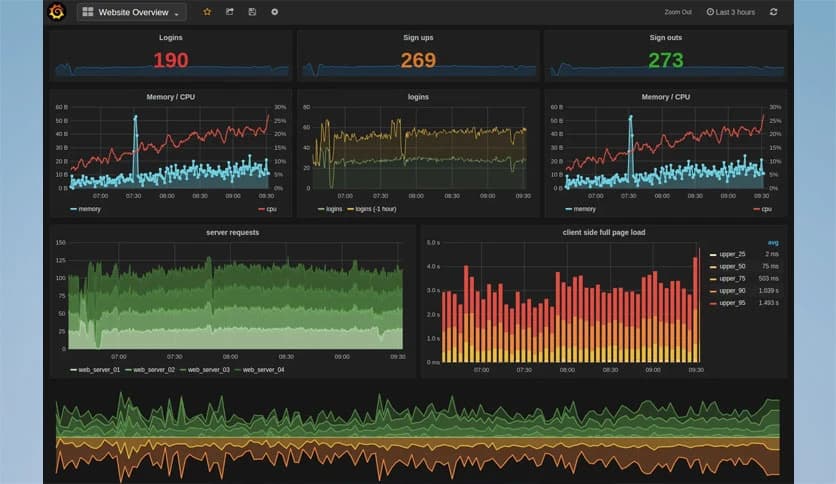This screenshot has width=836, height=484.
Task: Star the Website Overview dashboard
Action: 207,12
